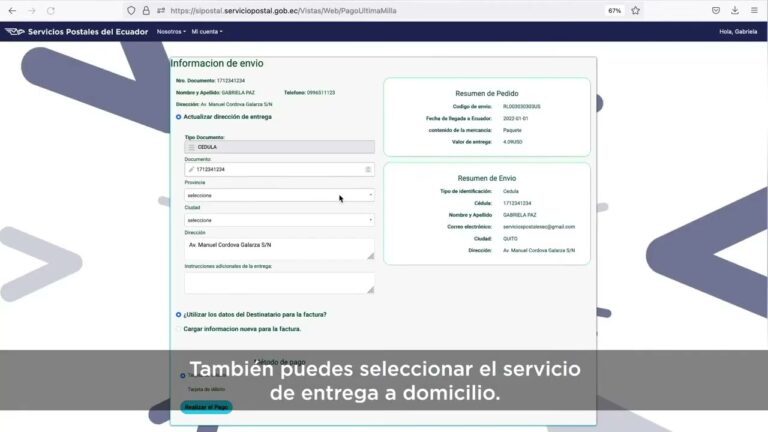Click the browser forward arrow
The image size is (768, 432).
(32, 10)
